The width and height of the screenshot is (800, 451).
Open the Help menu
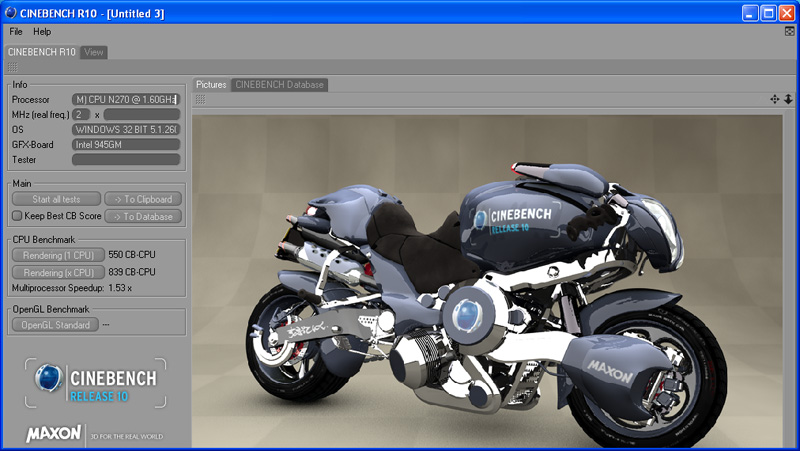(42, 32)
